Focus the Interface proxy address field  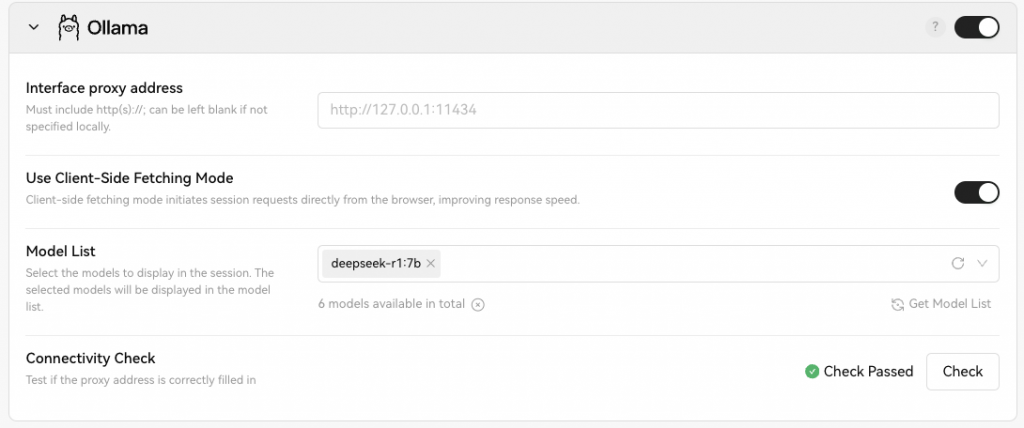tap(658, 110)
